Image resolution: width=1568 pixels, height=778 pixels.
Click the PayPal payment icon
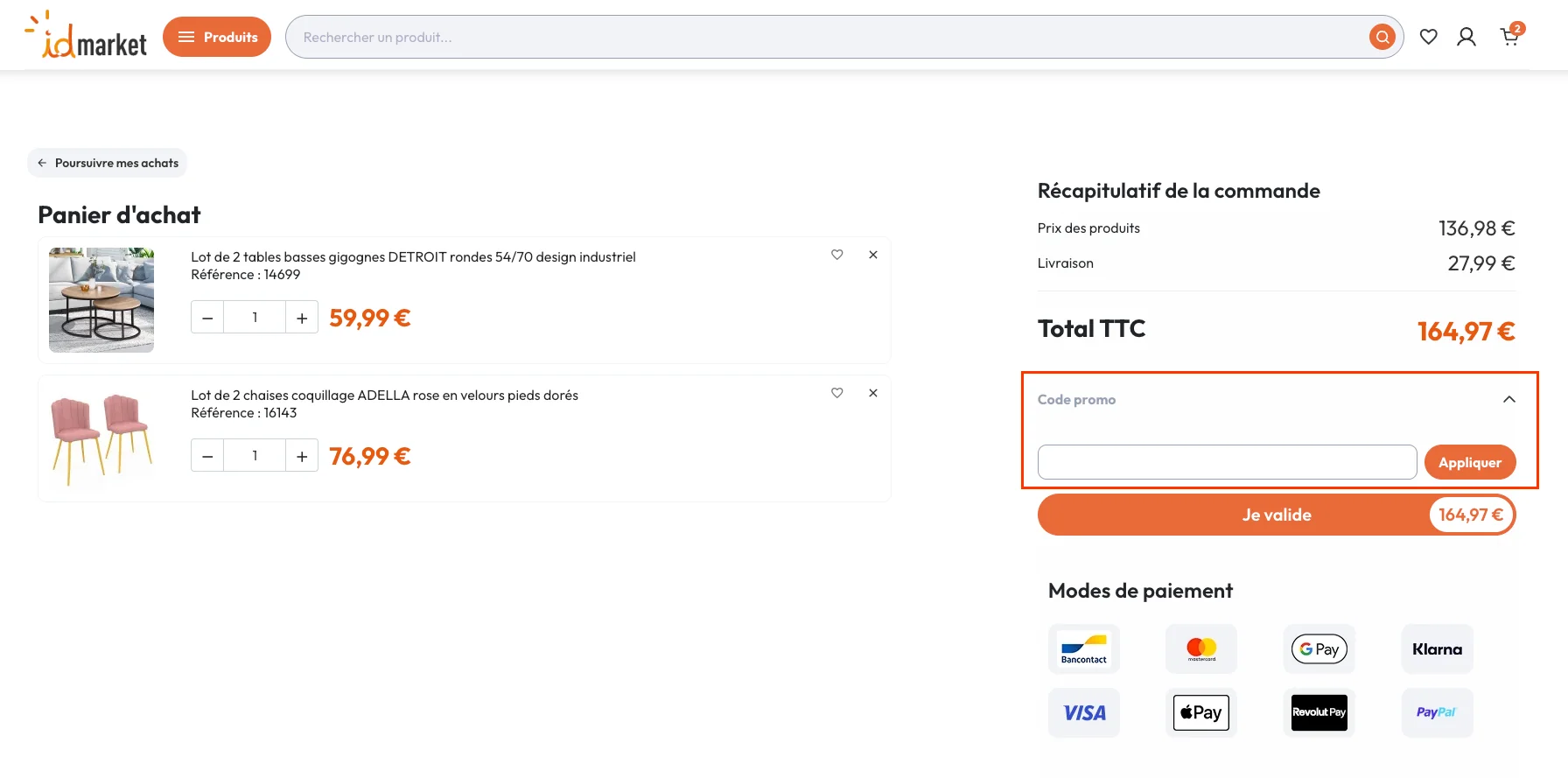[1438, 712]
